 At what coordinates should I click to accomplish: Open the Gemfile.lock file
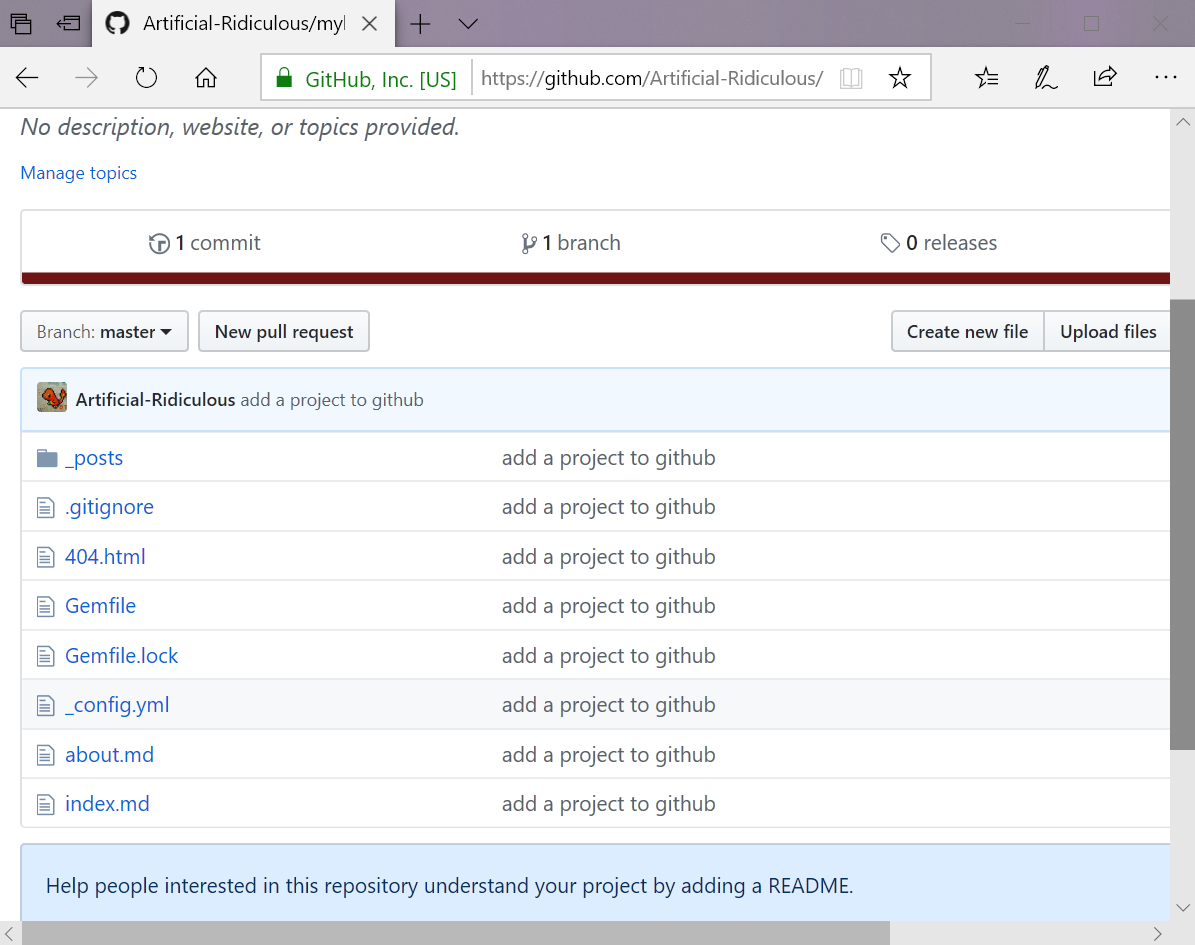pyautogui.click(x=121, y=655)
